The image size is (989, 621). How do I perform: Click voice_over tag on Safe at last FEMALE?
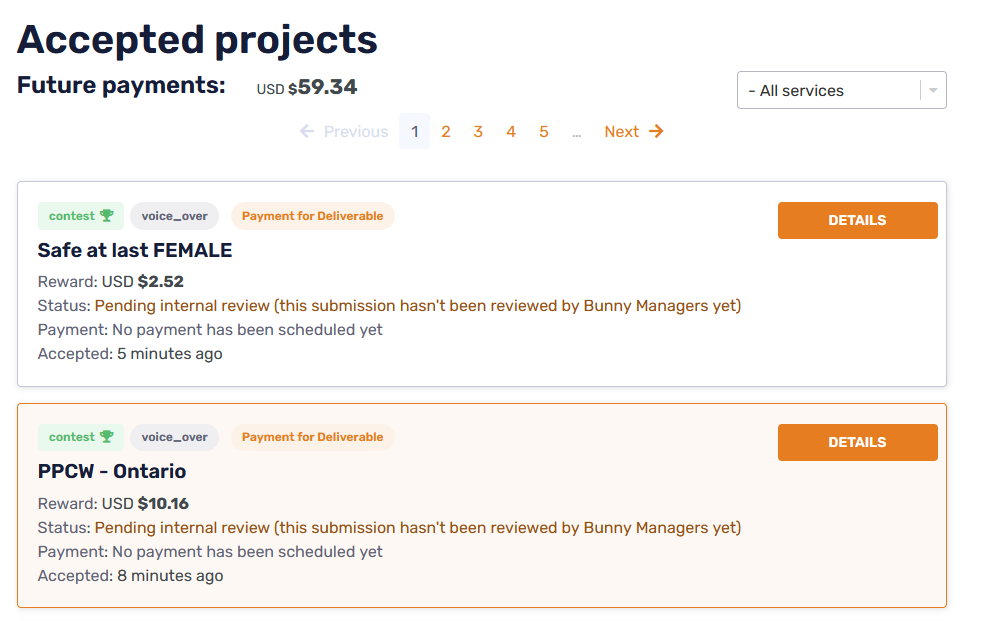point(174,216)
